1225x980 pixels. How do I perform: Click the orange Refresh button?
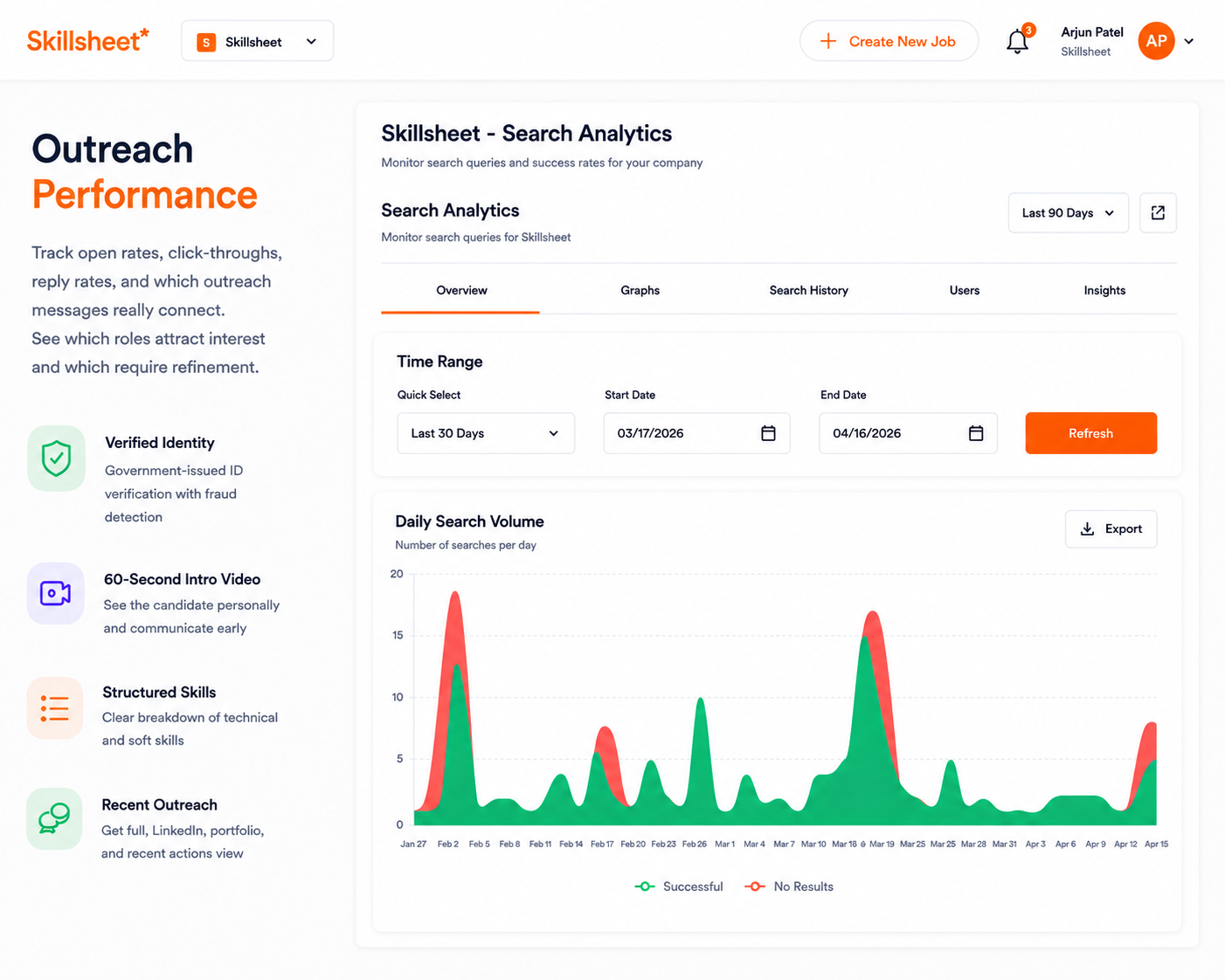1090,433
